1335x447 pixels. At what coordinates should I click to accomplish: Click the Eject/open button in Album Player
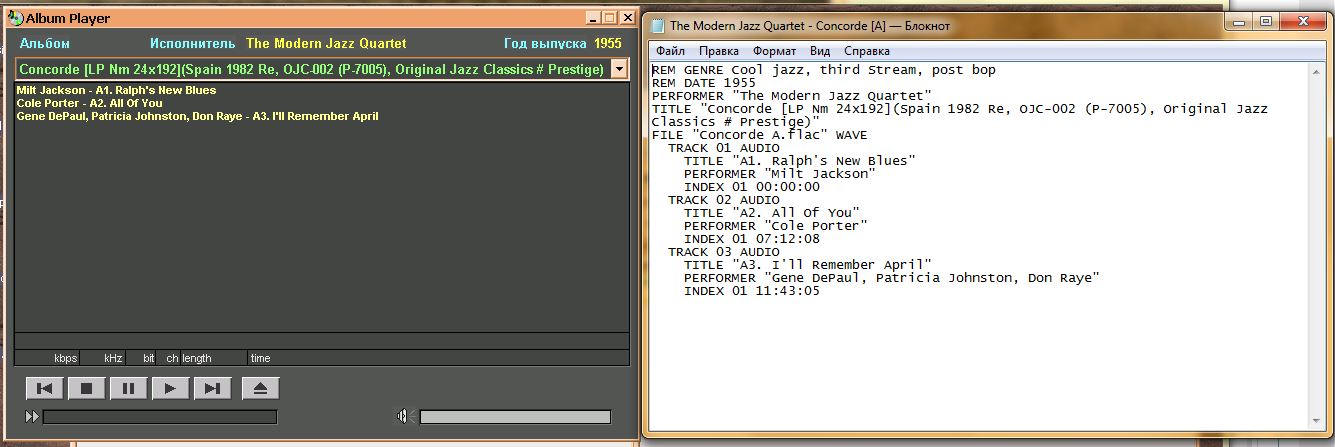[260, 389]
